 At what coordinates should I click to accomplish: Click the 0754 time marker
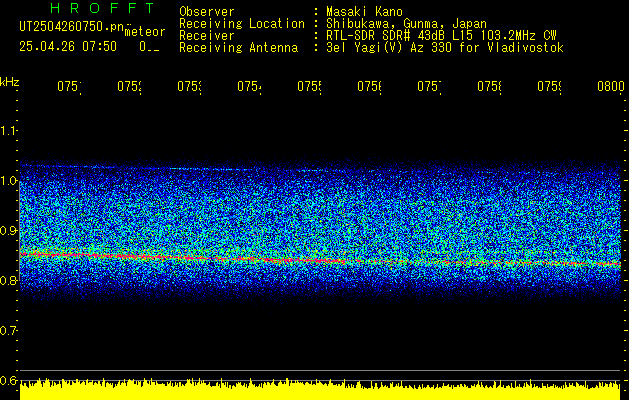click(249, 86)
